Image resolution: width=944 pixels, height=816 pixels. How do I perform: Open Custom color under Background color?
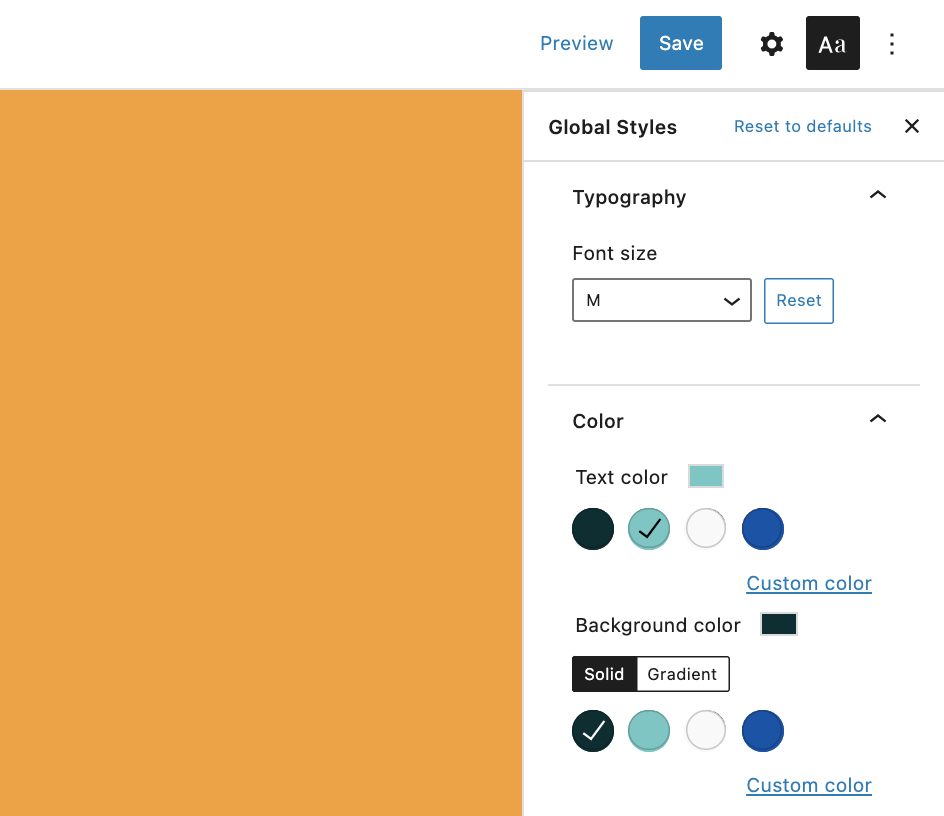pos(809,785)
